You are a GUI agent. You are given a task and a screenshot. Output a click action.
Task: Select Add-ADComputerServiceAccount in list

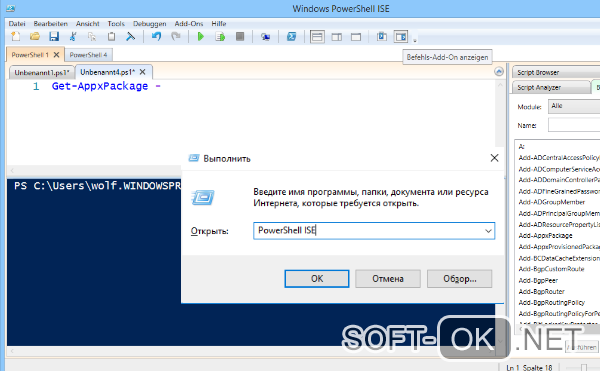click(x=559, y=169)
